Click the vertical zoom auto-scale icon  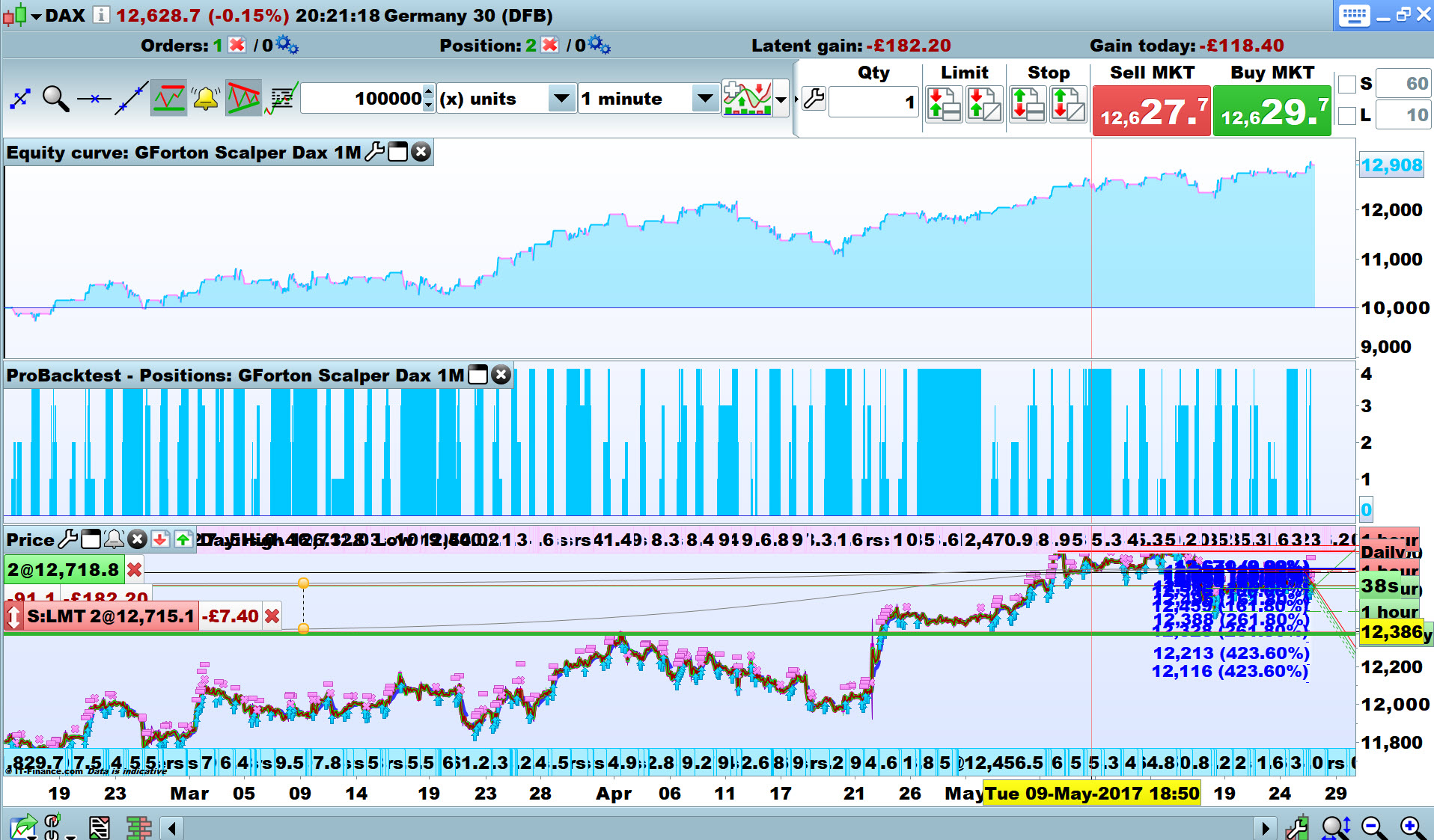tap(1336, 827)
